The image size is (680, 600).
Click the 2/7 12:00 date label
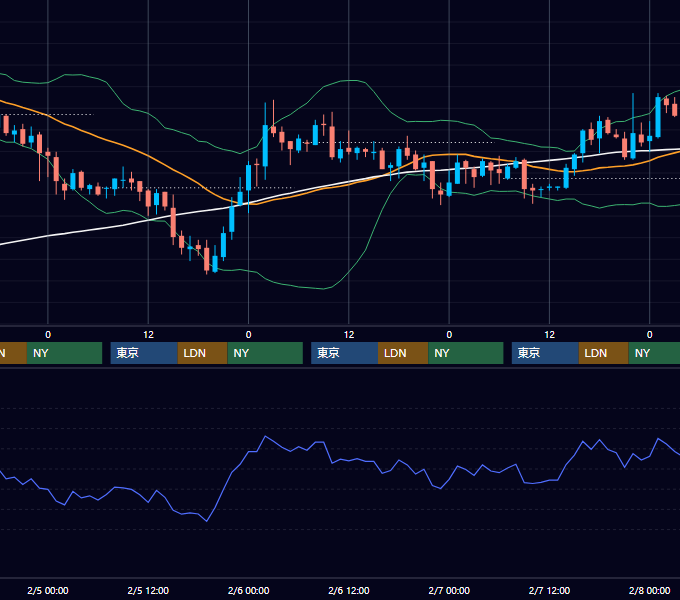pyautogui.click(x=549, y=590)
